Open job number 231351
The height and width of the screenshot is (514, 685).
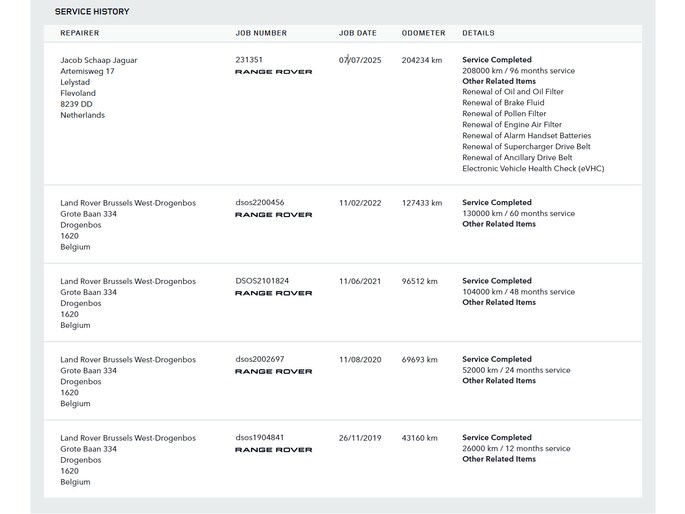(x=249, y=60)
